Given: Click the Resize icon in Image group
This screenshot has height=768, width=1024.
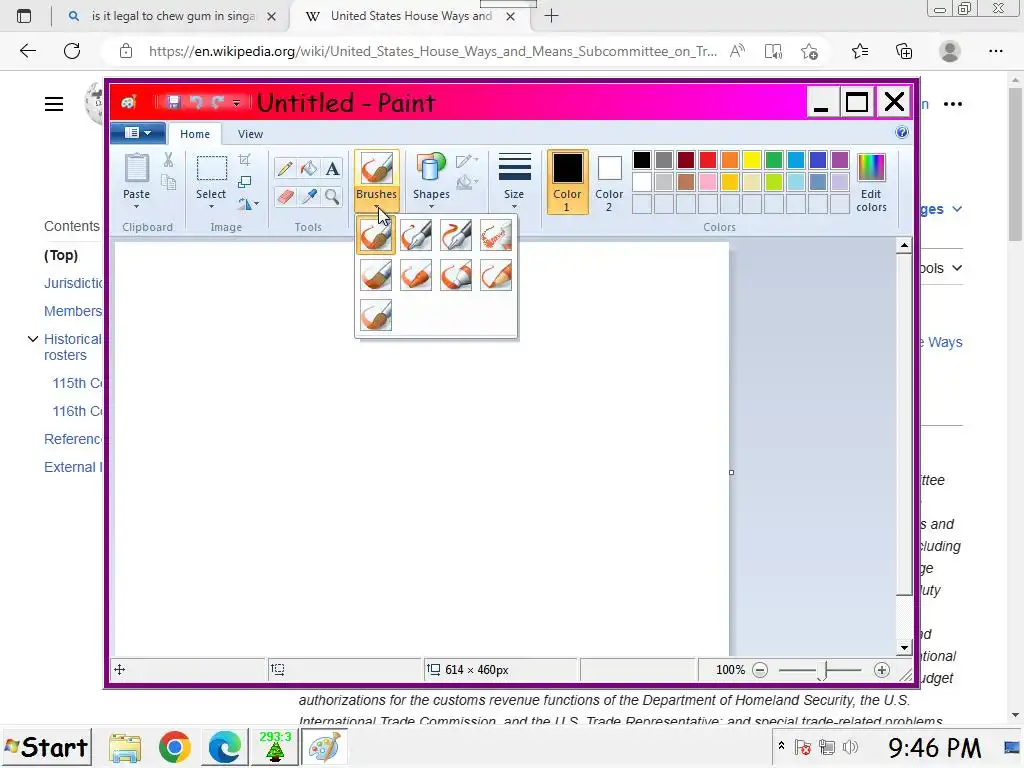Looking at the screenshot, I should click(244, 182).
